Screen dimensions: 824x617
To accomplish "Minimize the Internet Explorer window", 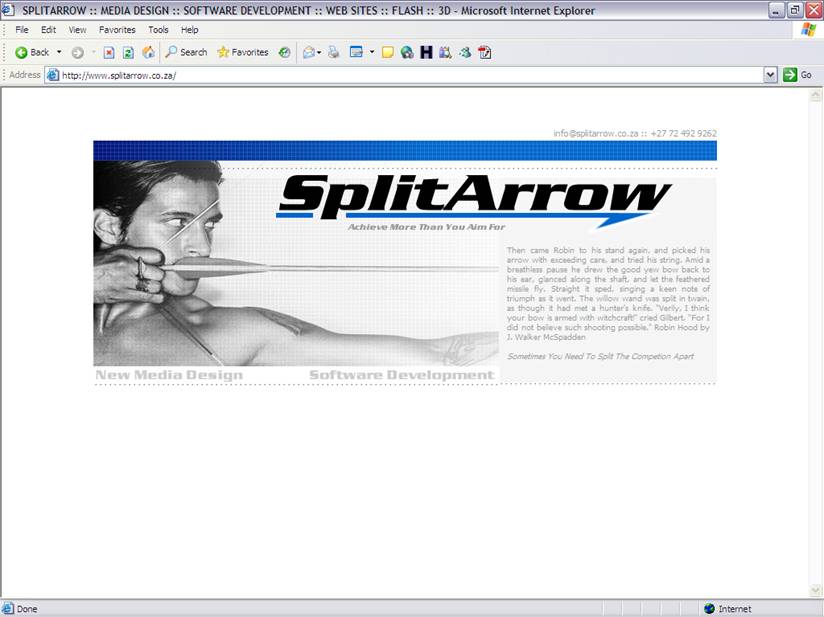I will [776, 10].
